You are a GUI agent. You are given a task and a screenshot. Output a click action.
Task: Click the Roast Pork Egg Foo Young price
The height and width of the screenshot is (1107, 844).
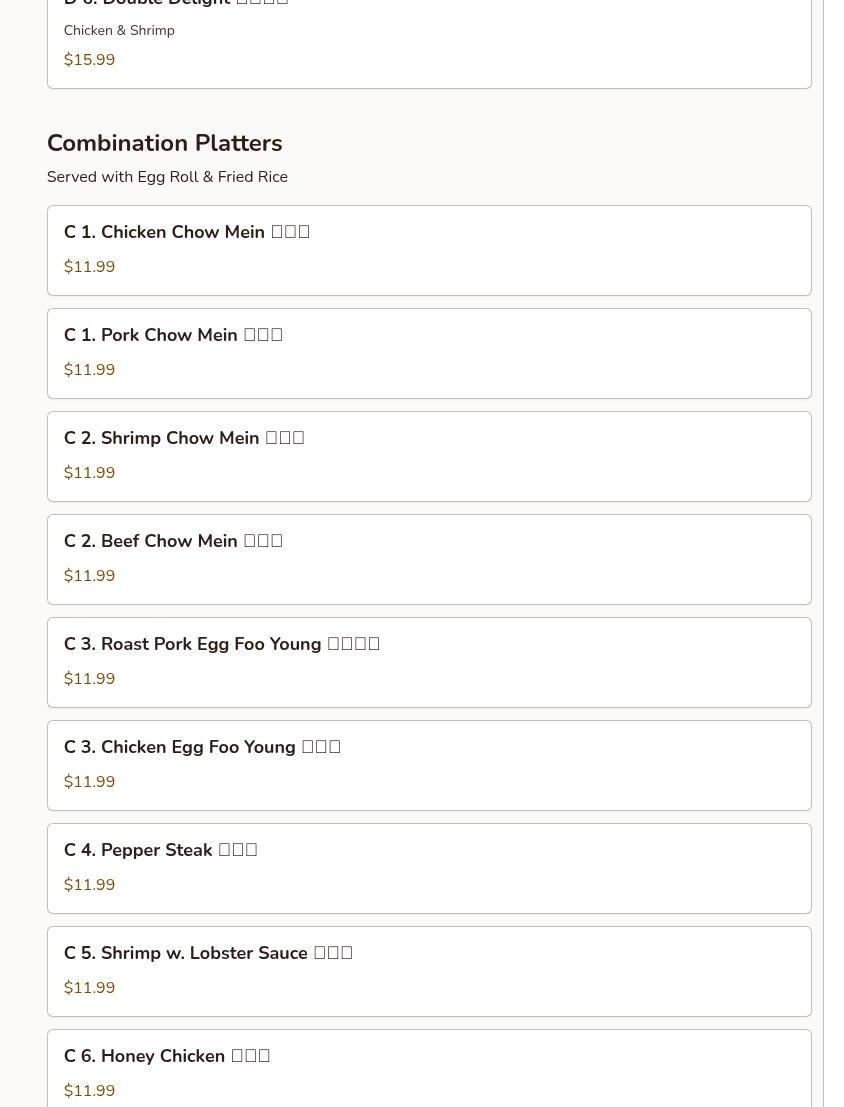tap(90, 678)
